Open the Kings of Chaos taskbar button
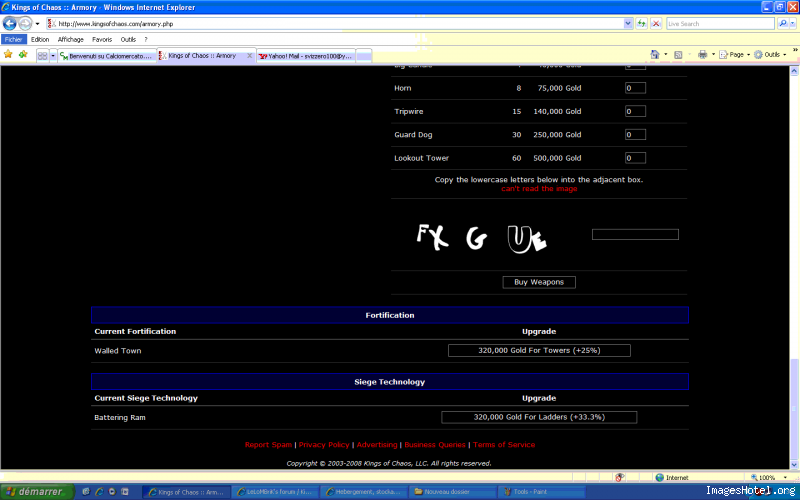 pos(186,492)
